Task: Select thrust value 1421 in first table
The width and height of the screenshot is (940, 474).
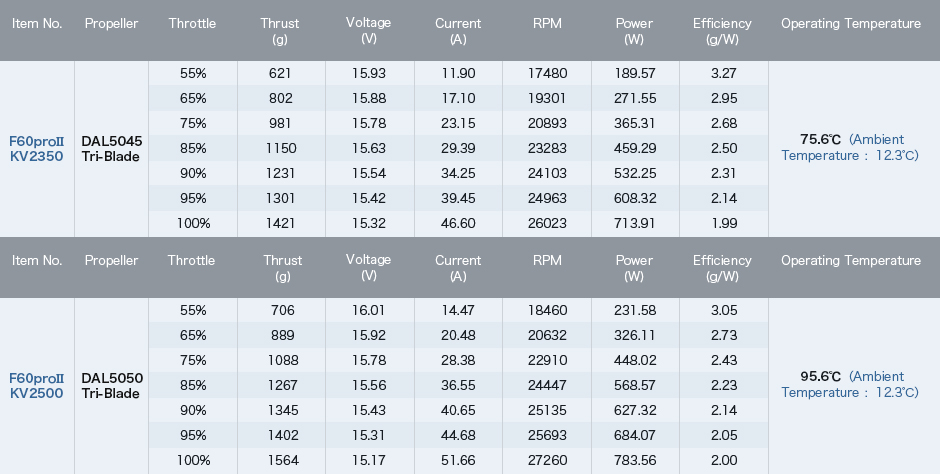Action: pyautogui.click(x=280, y=224)
